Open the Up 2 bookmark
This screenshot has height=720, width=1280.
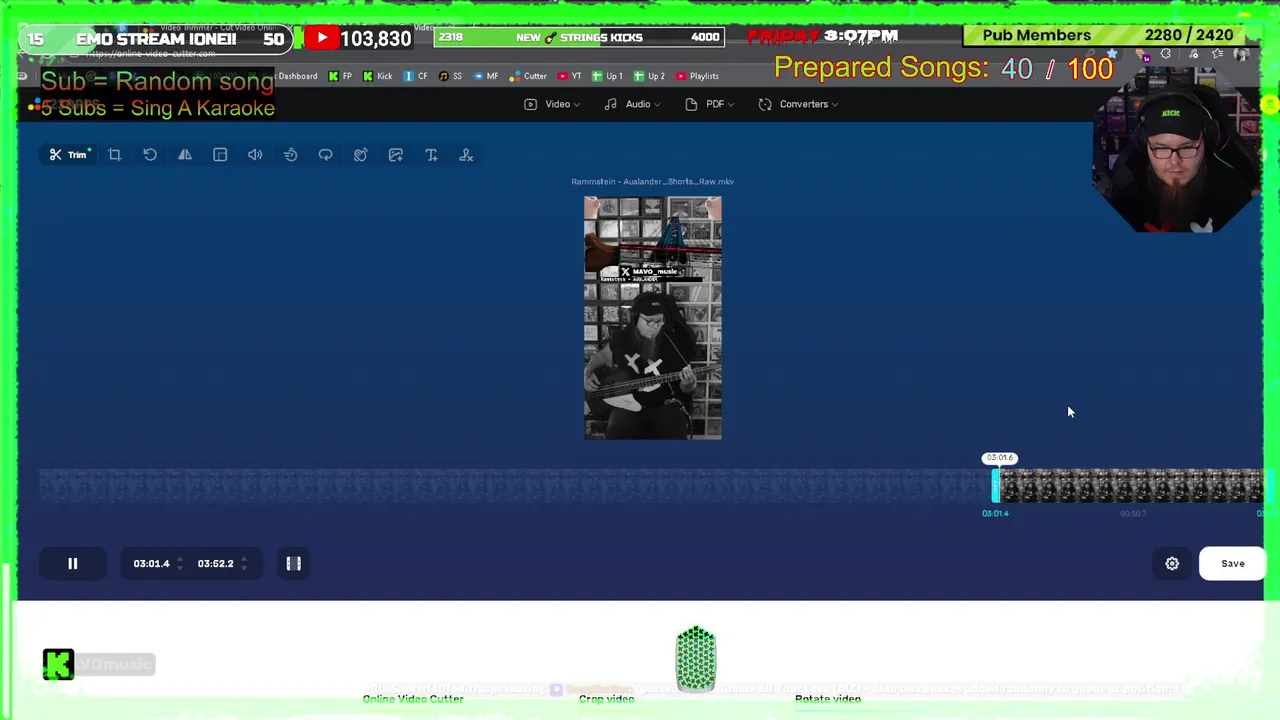click(x=649, y=76)
